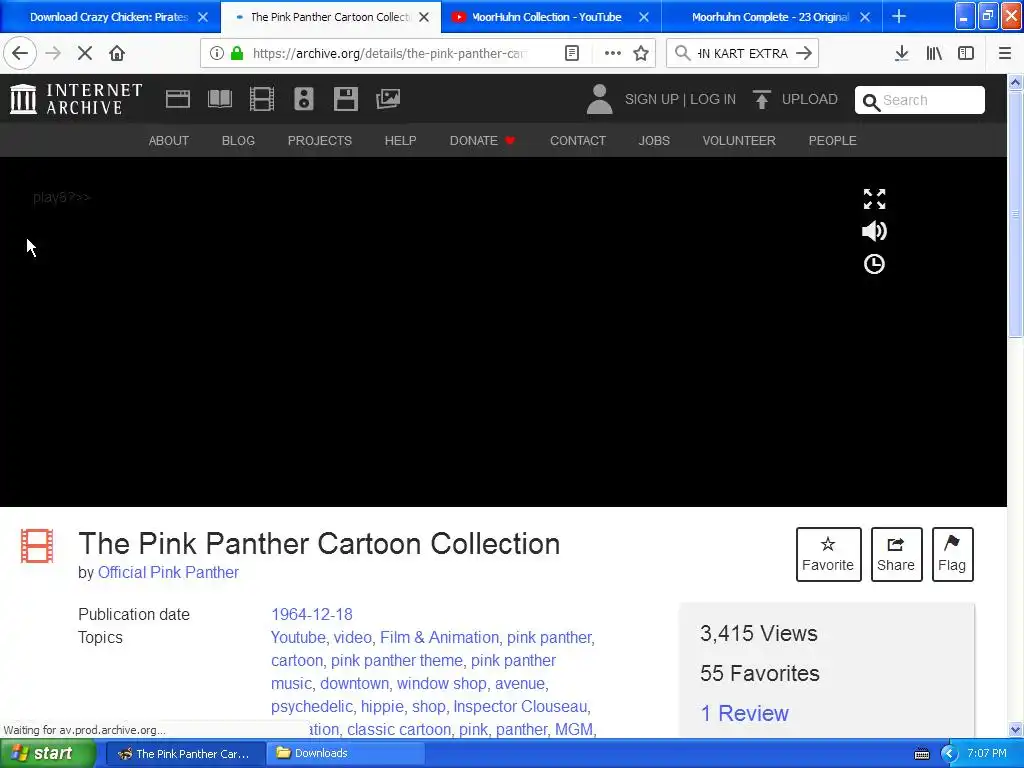Click the SIGN UP link
Image resolution: width=1024 pixels, height=768 pixels.
coord(651,99)
